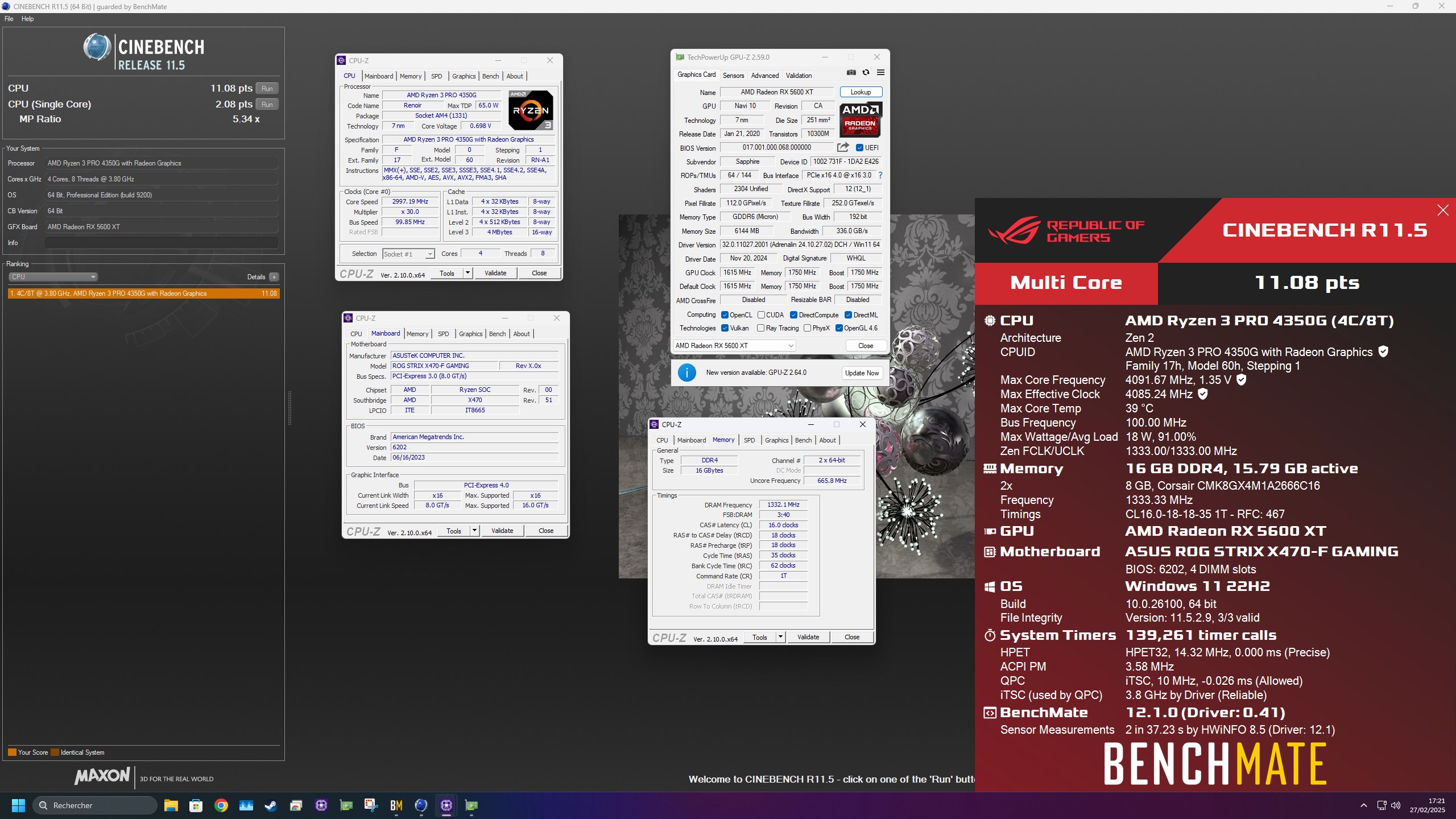The width and height of the screenshot is (1456, 819).
Task: Run the CPU multi-core benchmark
Action: click(x=267, y=88)
